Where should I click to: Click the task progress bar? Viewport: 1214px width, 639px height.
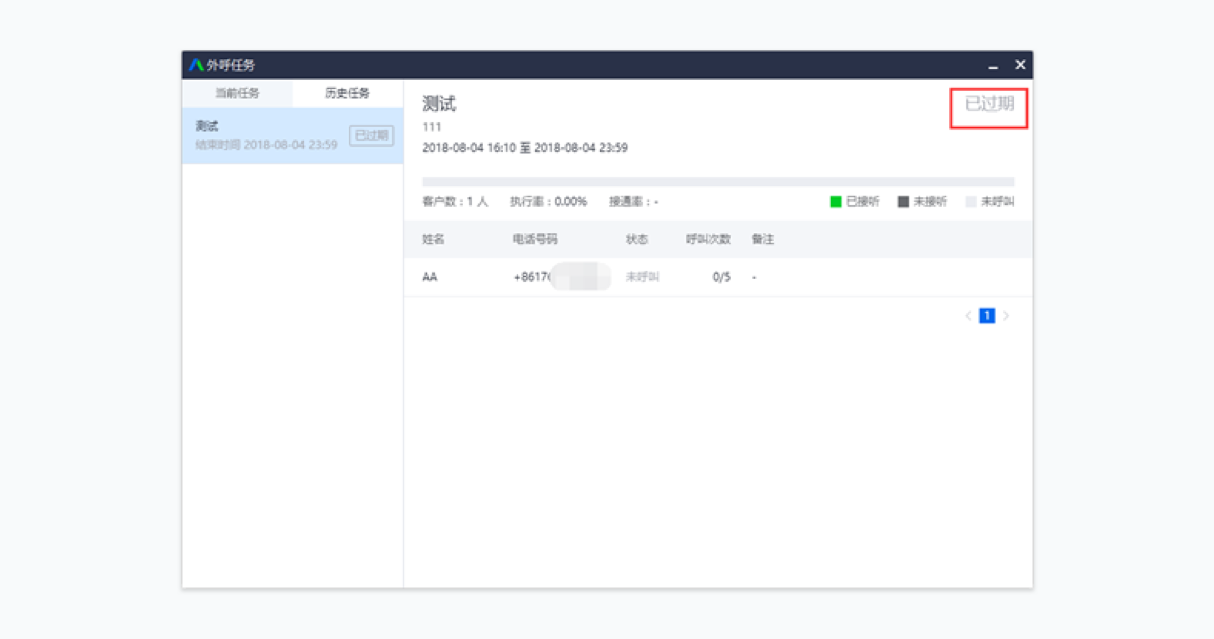click(x=718, y=182)
